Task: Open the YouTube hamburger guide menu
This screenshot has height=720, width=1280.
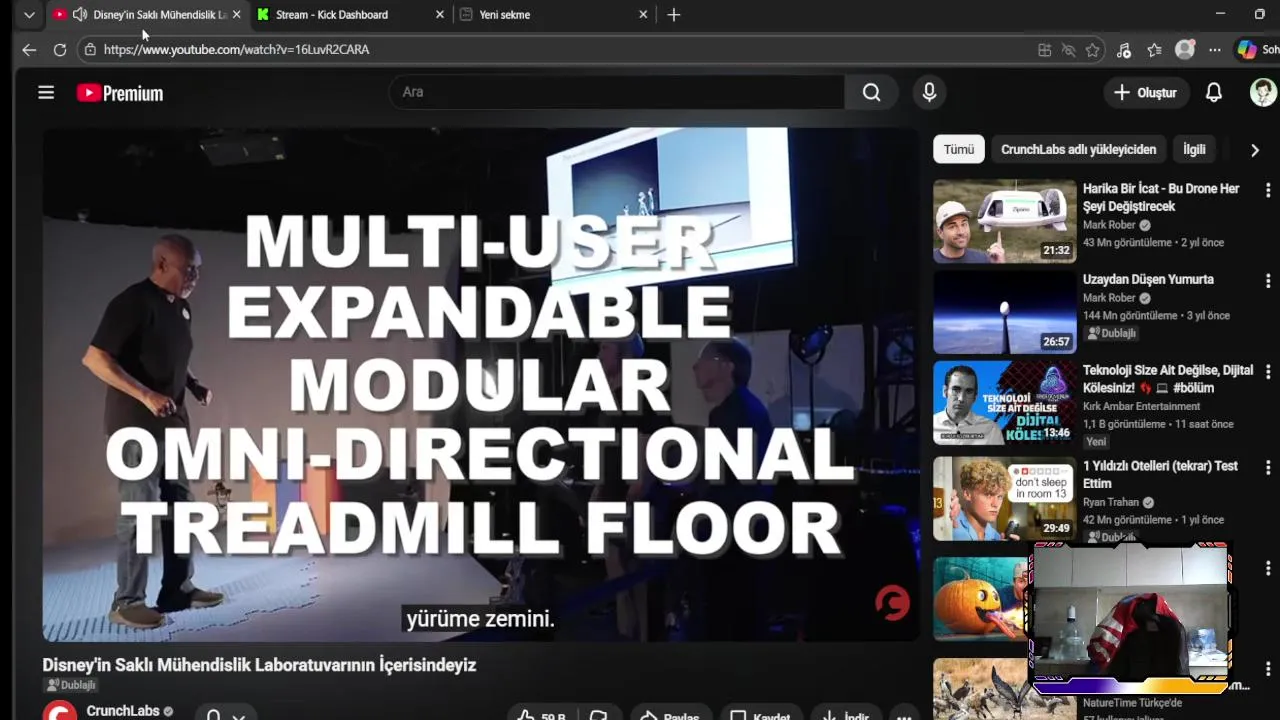Action: click(46, 92)
